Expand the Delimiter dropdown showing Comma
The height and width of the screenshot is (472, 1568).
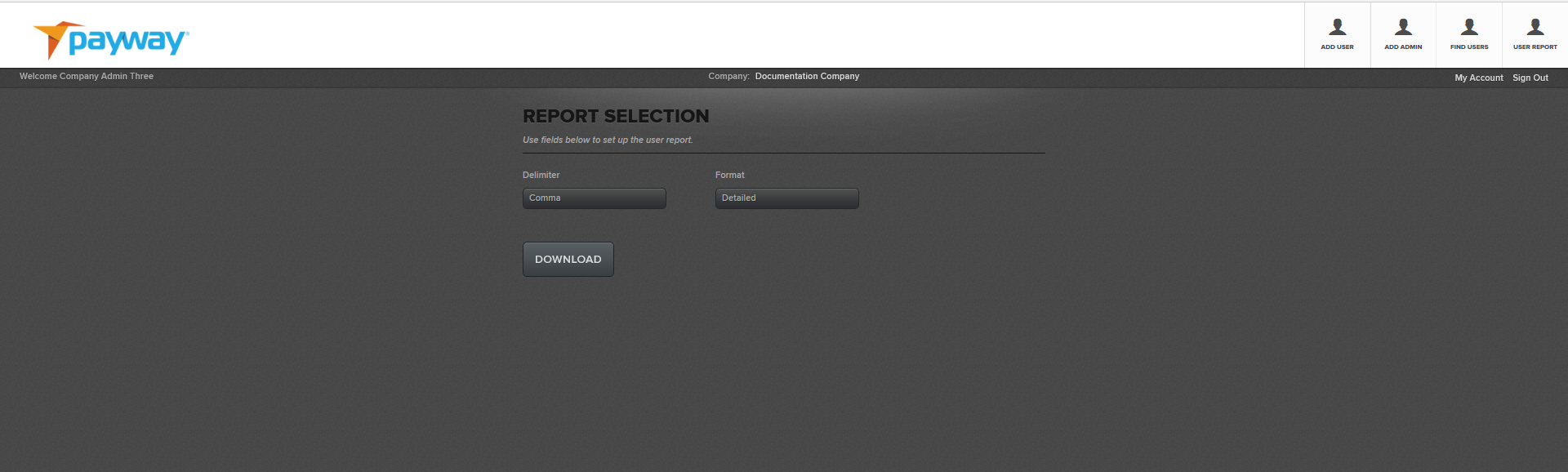tap(594, 198)
